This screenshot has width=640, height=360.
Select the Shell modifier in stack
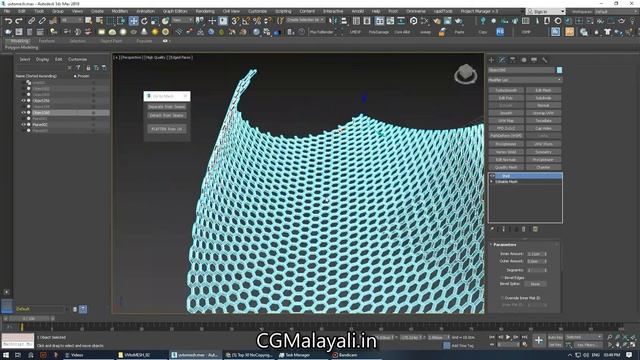[526, 176]
